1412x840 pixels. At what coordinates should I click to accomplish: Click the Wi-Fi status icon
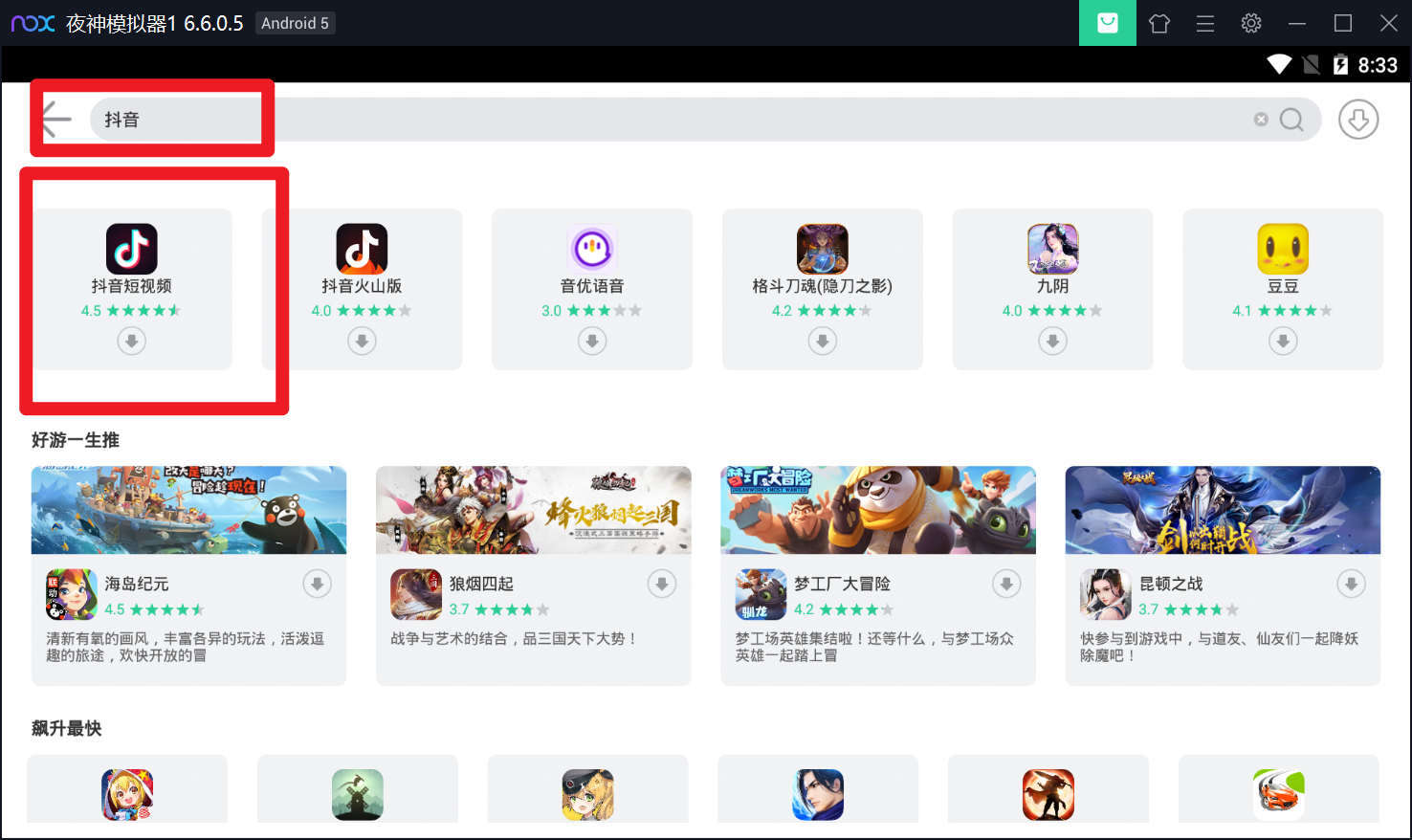pyautogui.click(x=1279, y=64)
